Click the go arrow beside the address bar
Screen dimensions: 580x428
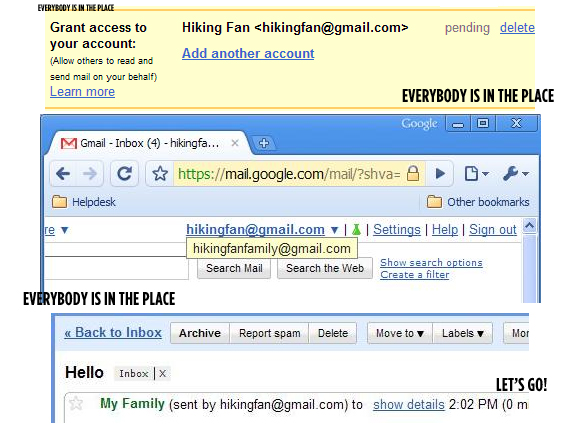tap(440, 173)
